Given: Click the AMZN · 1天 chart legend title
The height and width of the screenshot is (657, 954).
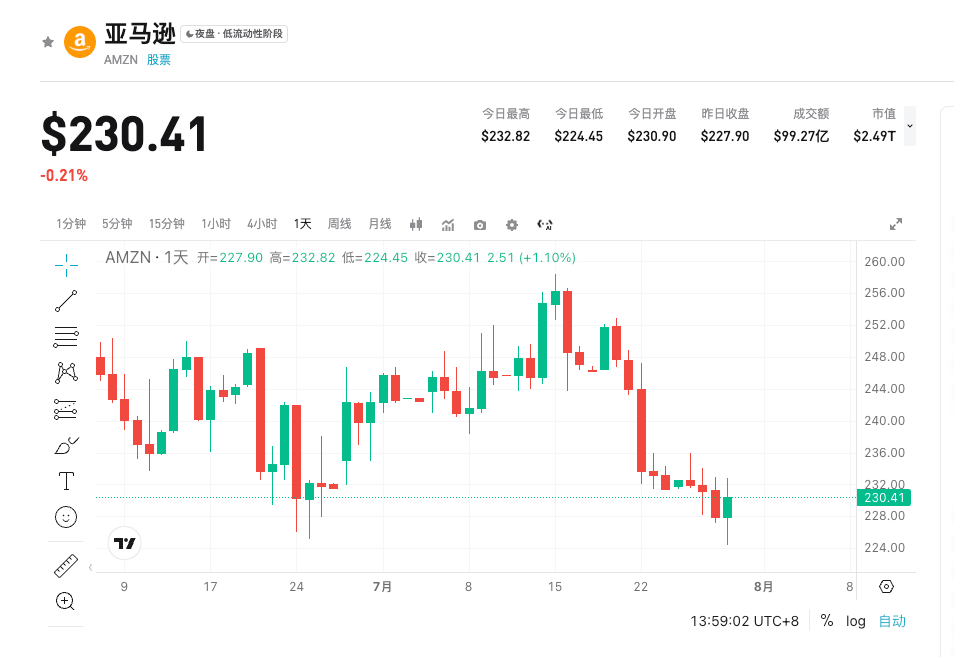Looking at the screenshot, I should pyautogui.click(x=147, y=257).
